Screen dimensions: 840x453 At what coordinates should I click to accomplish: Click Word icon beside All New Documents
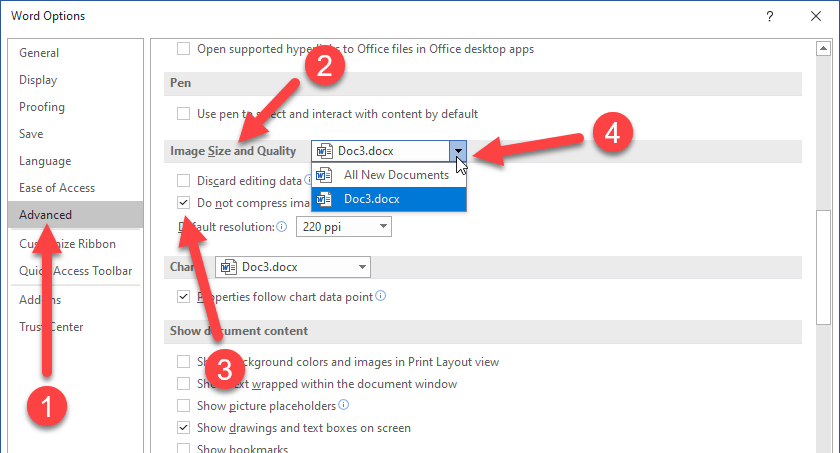click(324, 175)
